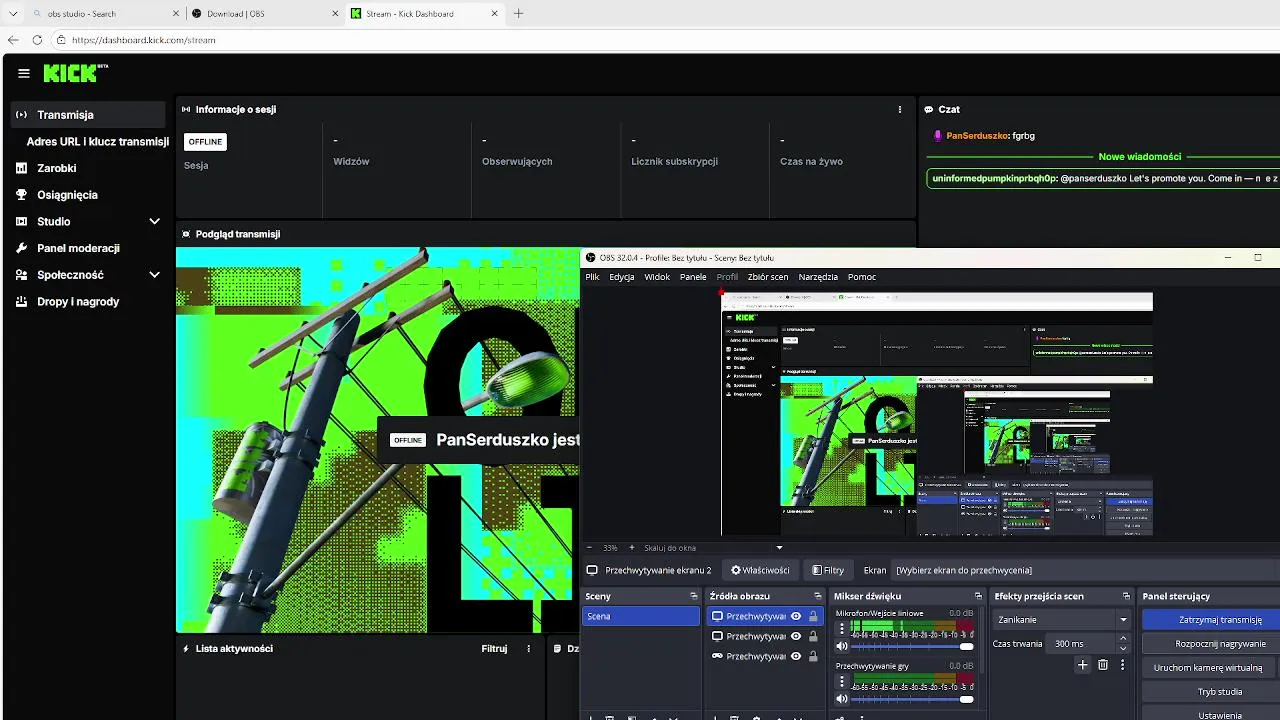
Task: Decrease Czas trwania with down arrow
Action: [1123, 648]
